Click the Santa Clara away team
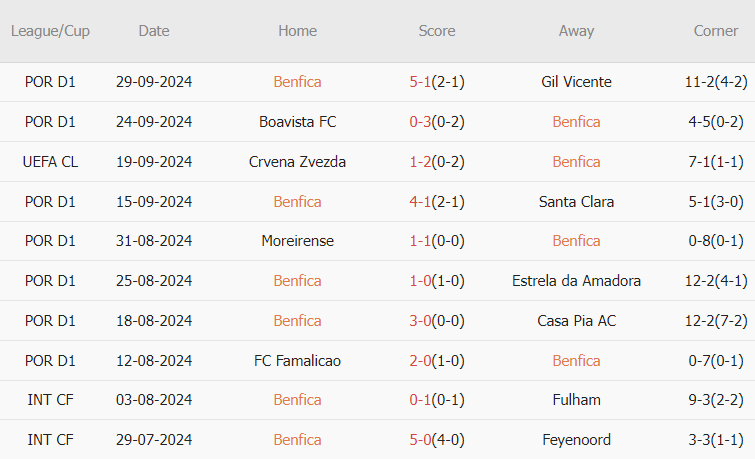The image size is (755, 459). click(x=576, y=202)
